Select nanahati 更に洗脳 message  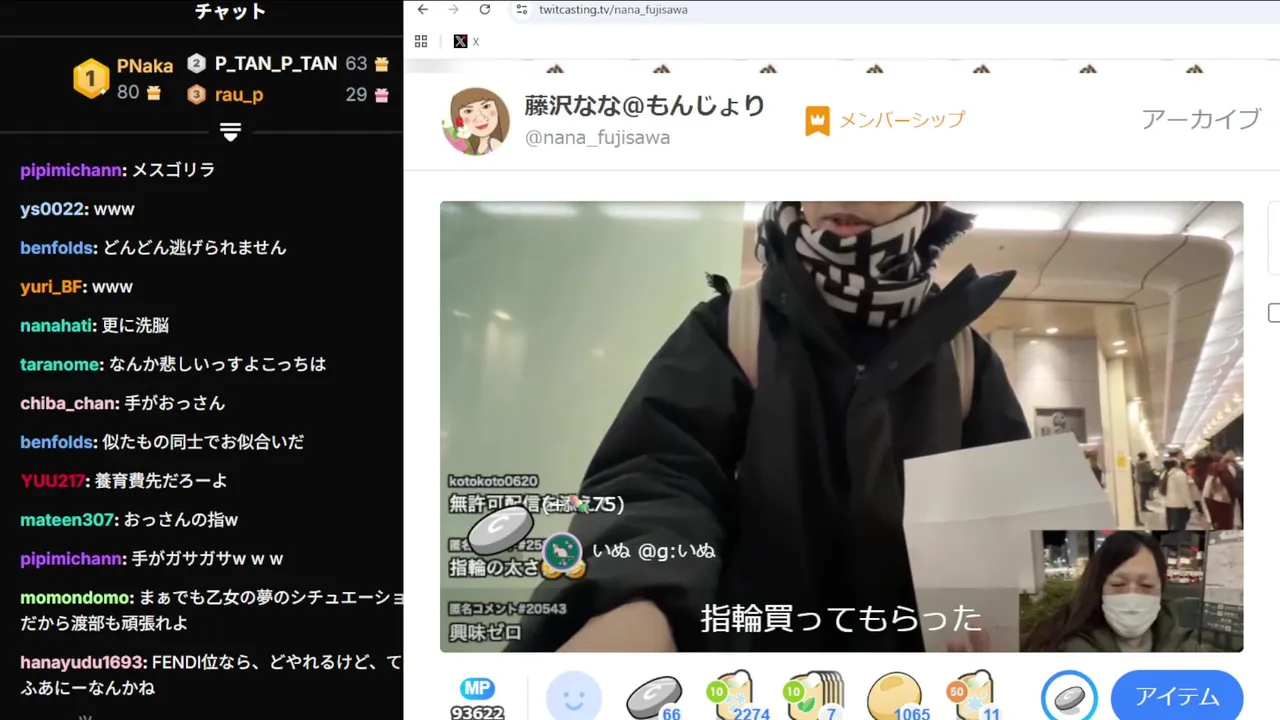95,325
